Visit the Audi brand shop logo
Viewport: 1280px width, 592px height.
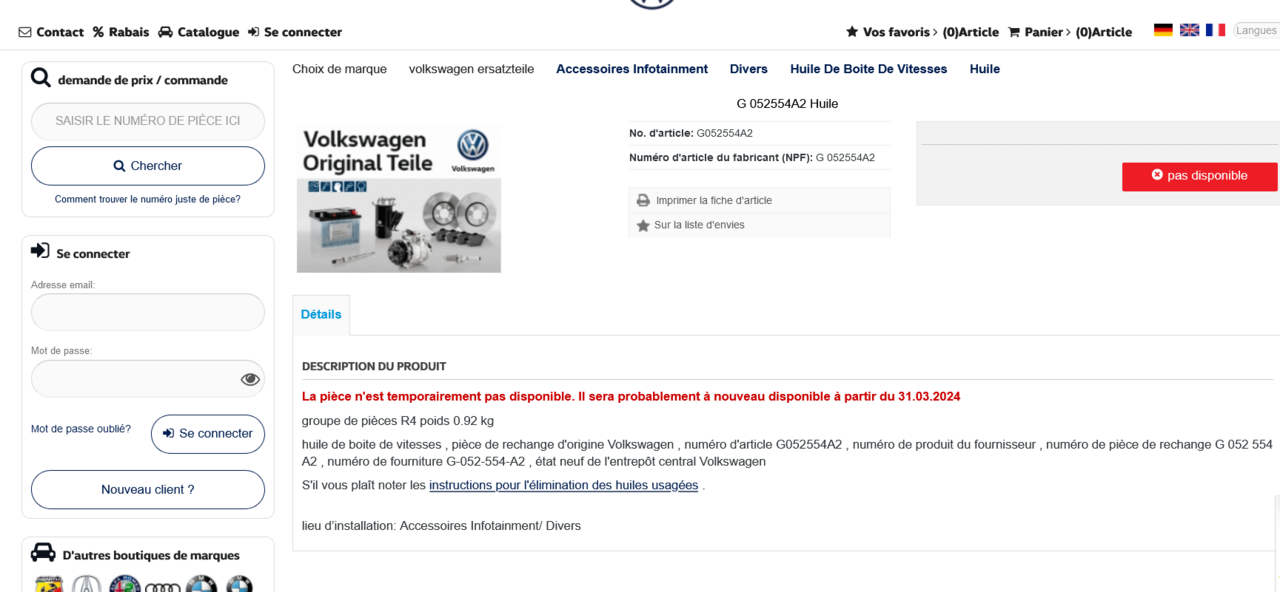click(x=163, y=585)
